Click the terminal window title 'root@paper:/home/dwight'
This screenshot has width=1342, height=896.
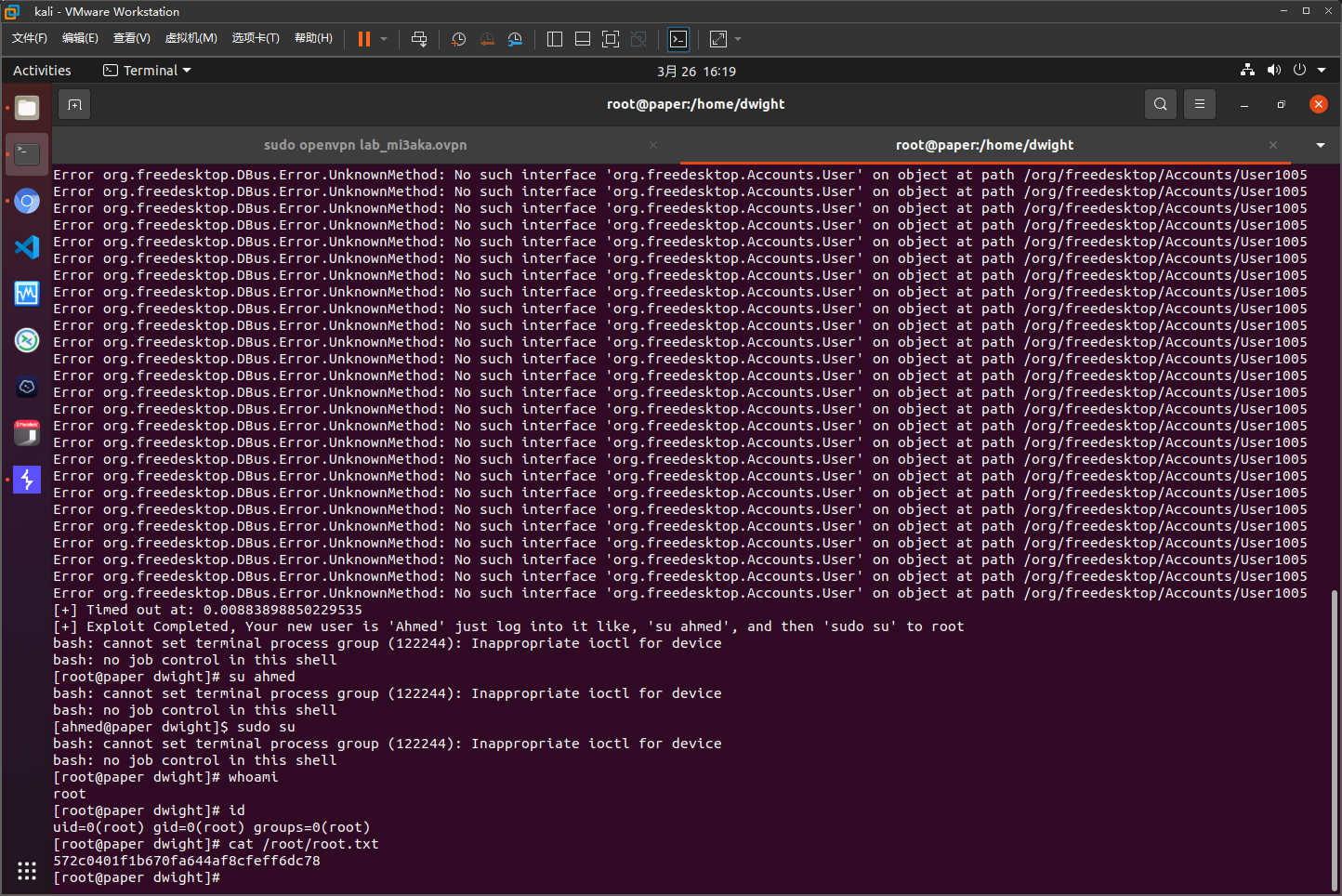tap(696, 104)
